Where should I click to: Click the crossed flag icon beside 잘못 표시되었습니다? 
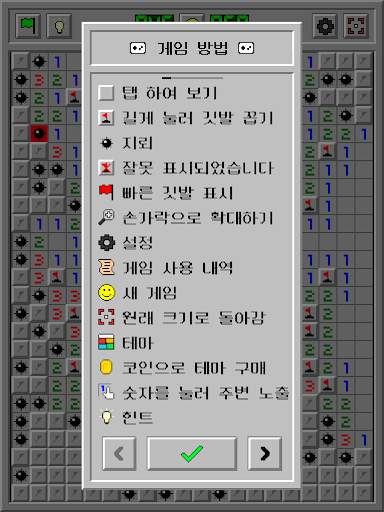(x=106, y=168)
